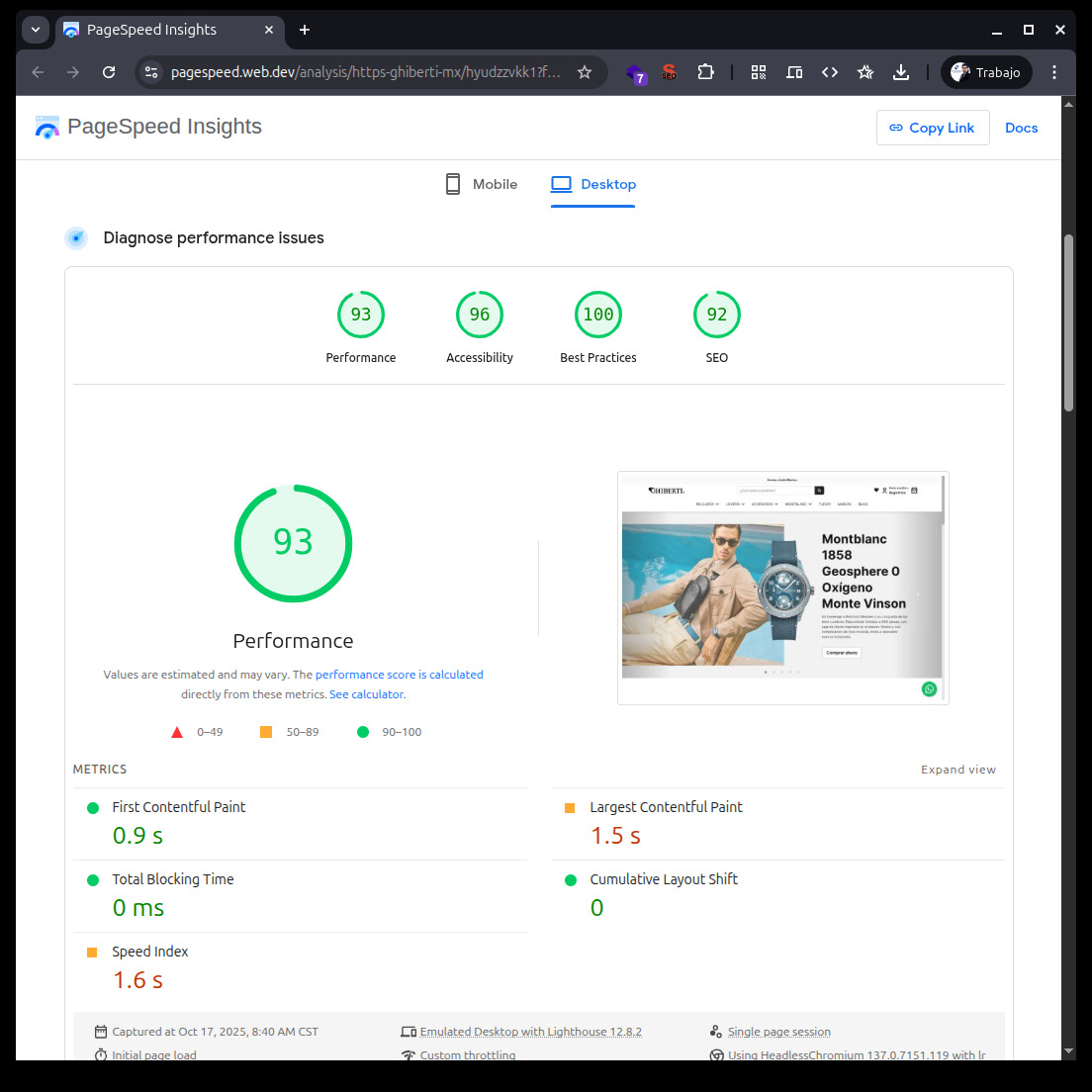
Task: Open the downloads icon in toolbar
Action: point(901,72)
